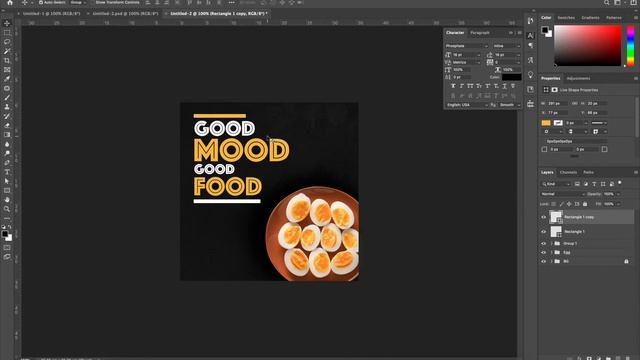
Task: Hide the Rectangle 1 layer
Action: click(x=543, y=231)
